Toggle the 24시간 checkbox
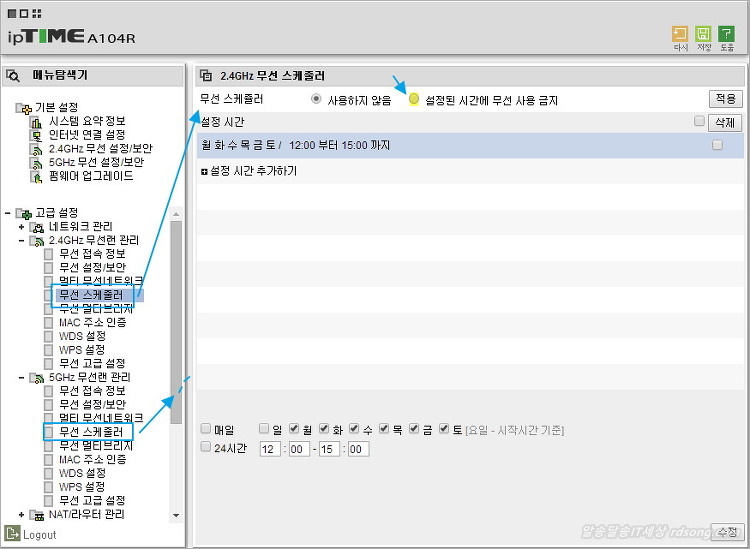750x549 pixels. coord(206,448)
